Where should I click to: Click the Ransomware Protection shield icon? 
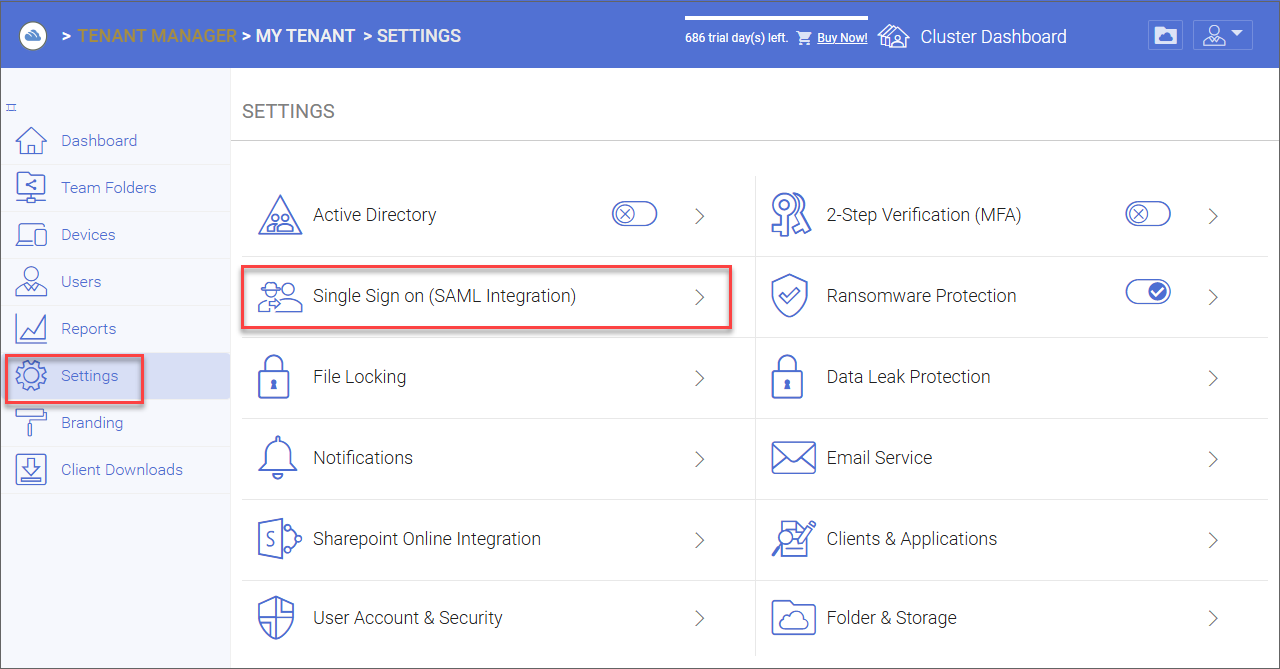pos(788,297)
